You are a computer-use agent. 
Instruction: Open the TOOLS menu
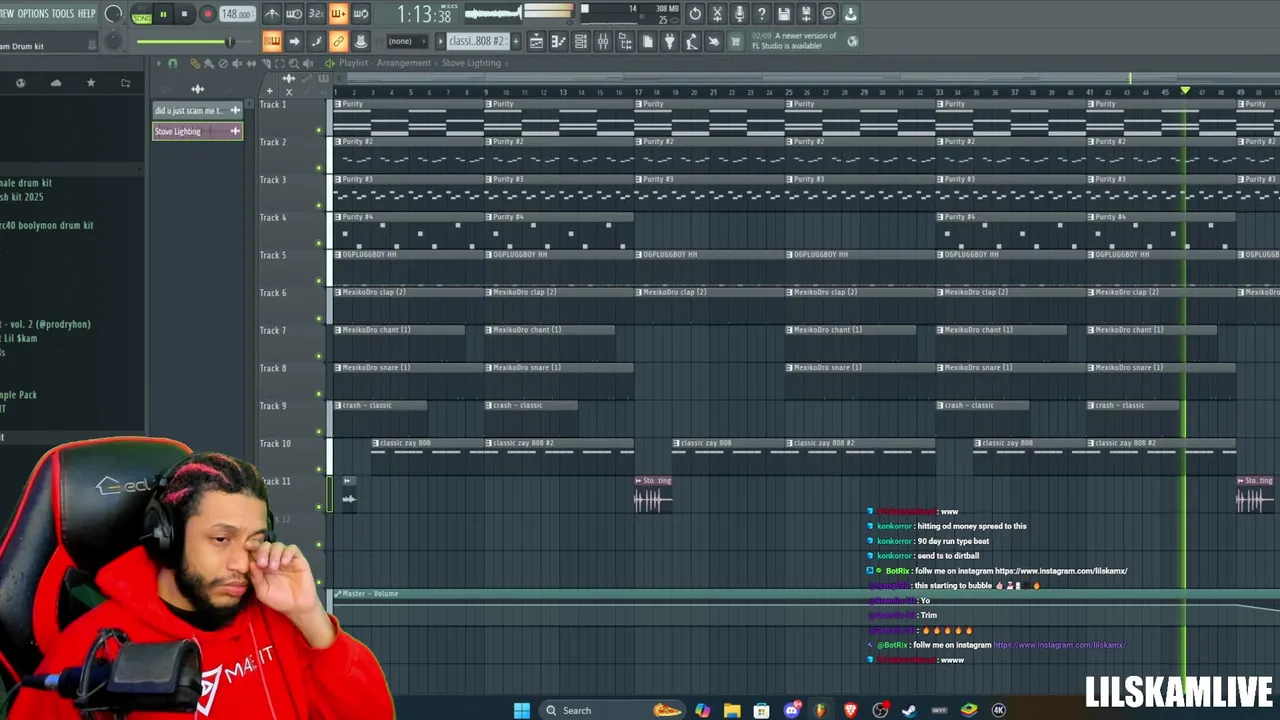[63, 14]
